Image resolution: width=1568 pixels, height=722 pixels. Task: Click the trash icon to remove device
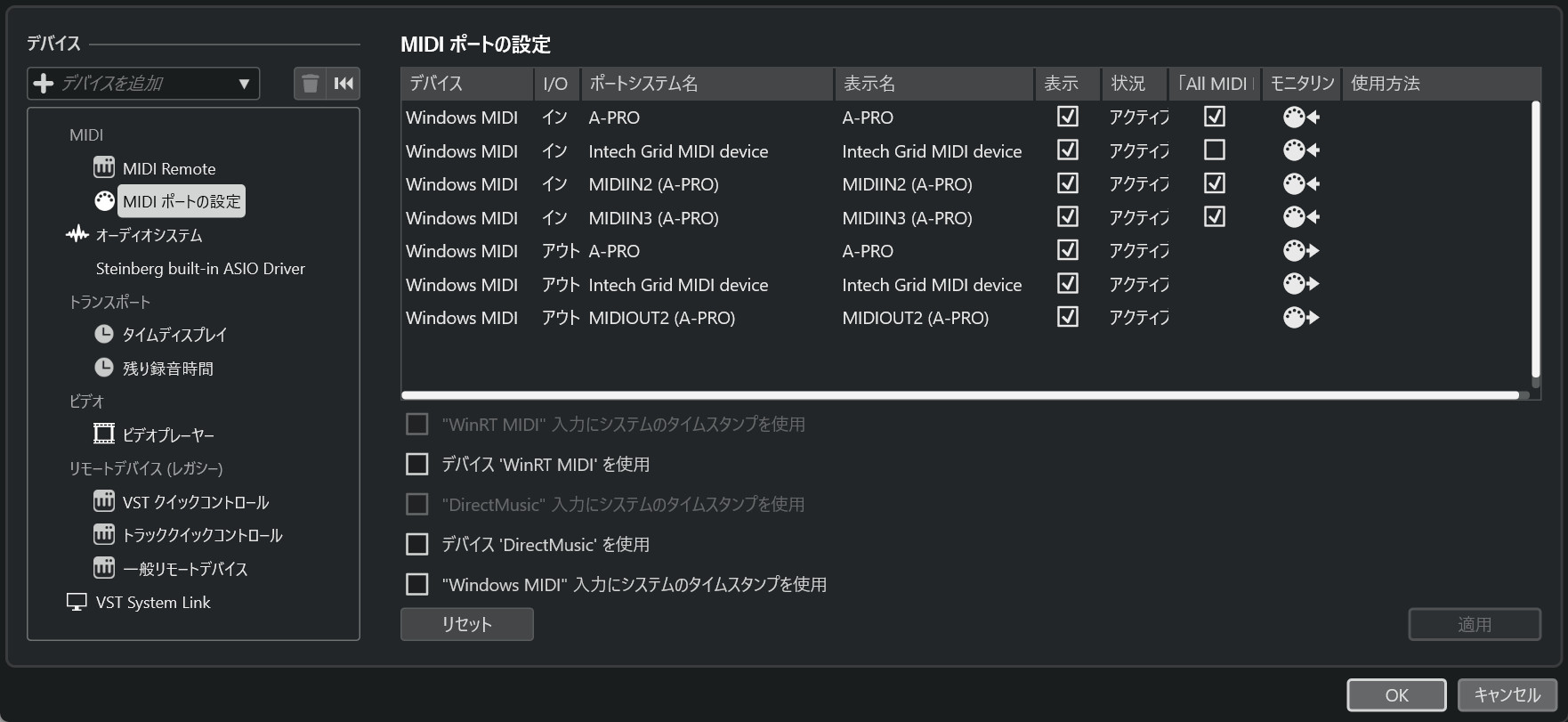(x=310, y=84)
